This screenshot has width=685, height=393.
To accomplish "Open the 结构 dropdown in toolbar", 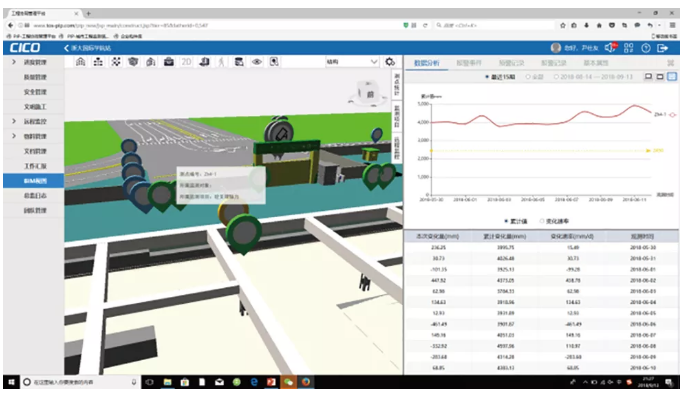I will tap(352, 62).
